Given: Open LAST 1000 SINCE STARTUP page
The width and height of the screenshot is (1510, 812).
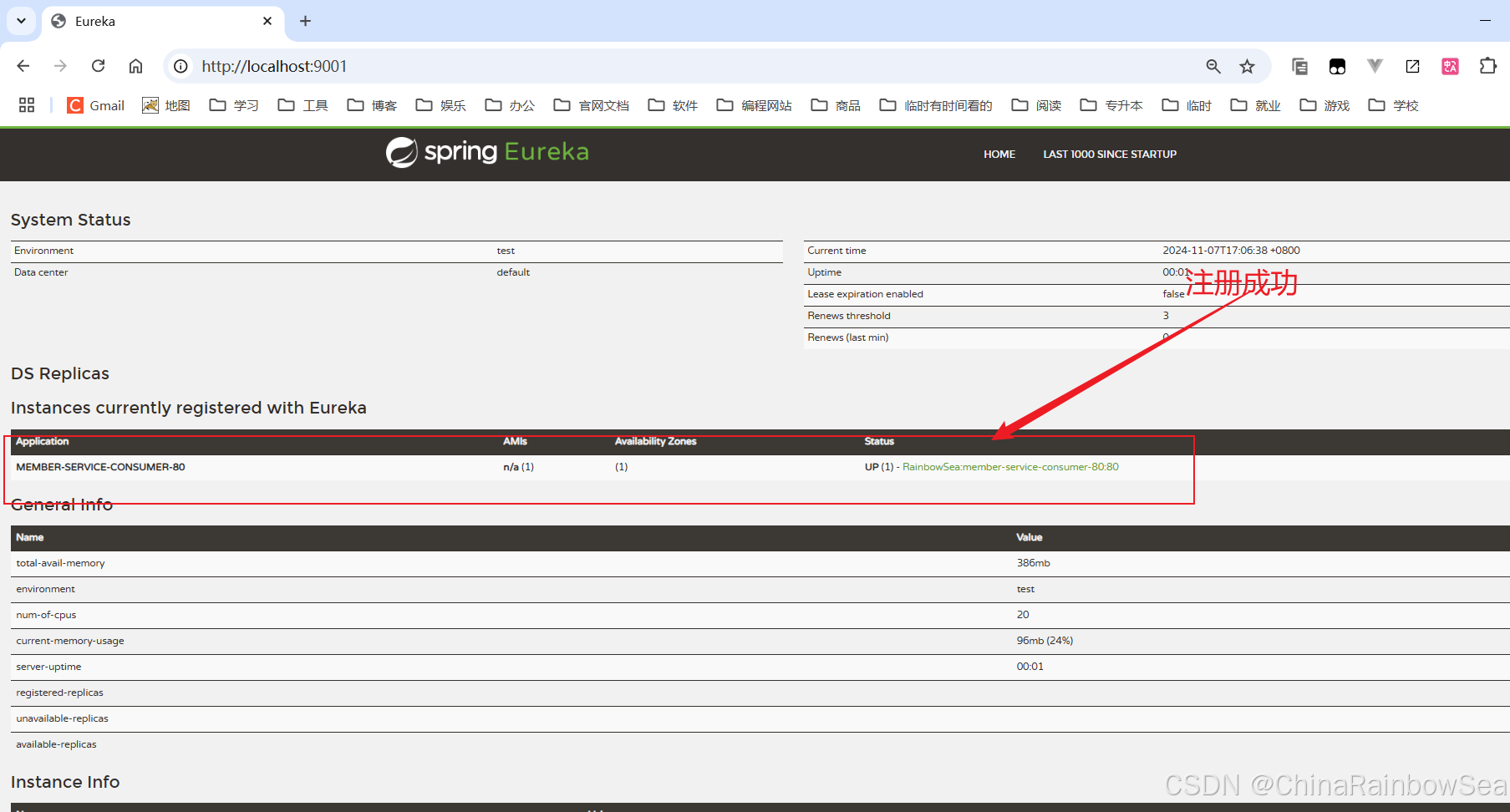Looking at the screenshot, I should pos(1110,155).
